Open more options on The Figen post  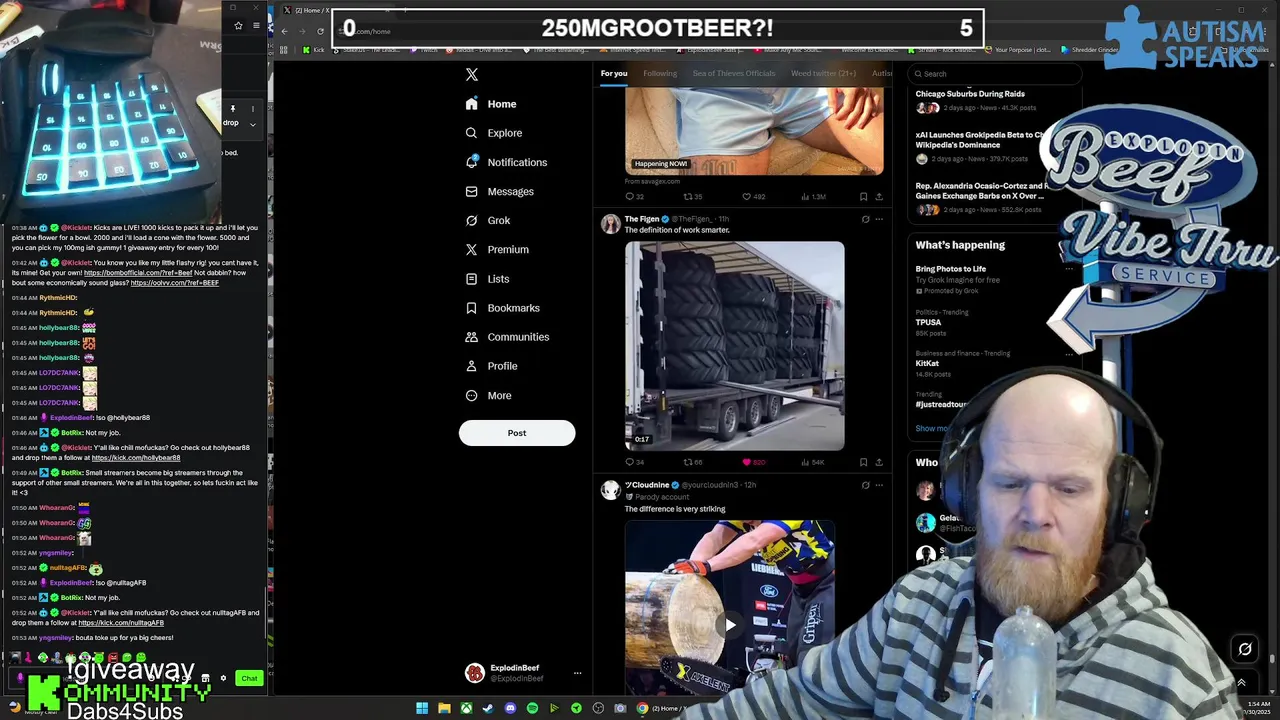click(x=879, y=219)
